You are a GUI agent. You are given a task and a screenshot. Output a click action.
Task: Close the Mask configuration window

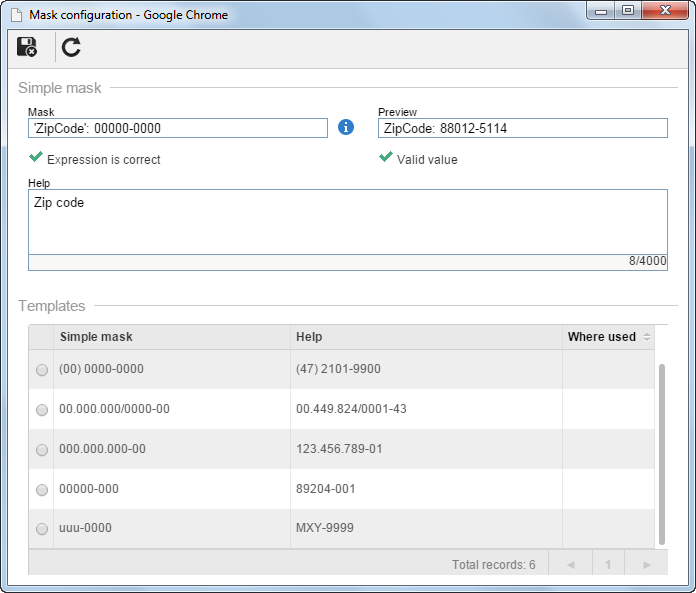click(665, 11)
